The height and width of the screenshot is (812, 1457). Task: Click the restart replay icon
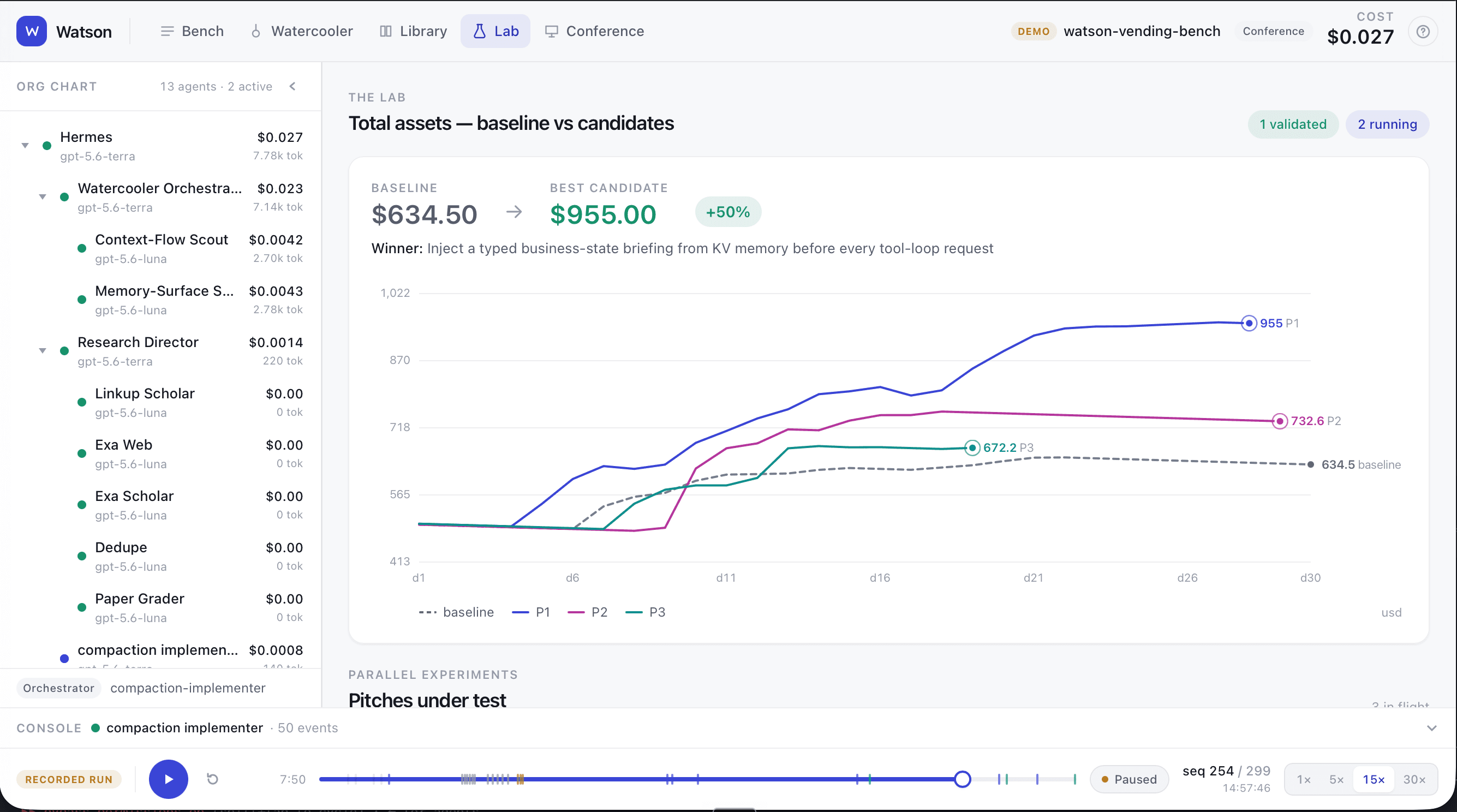(x=213, y=779)
